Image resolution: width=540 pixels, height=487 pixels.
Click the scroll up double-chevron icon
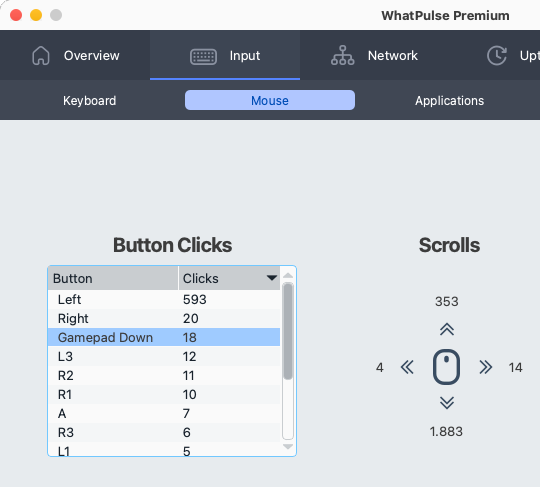coord(447,329)
